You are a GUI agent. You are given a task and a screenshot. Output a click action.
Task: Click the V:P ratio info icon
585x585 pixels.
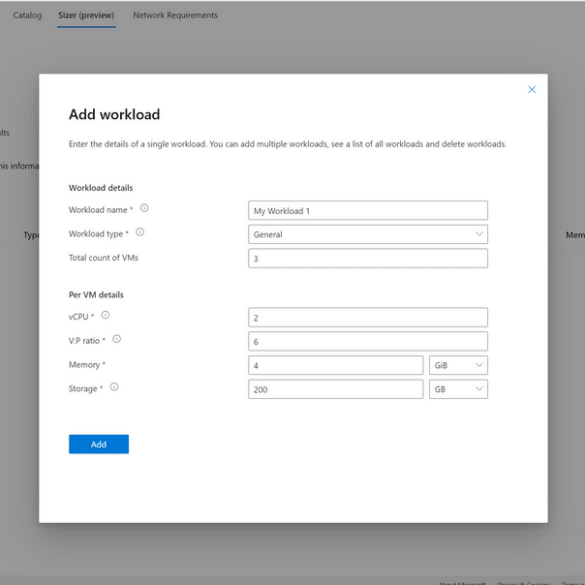coord(117,339)
